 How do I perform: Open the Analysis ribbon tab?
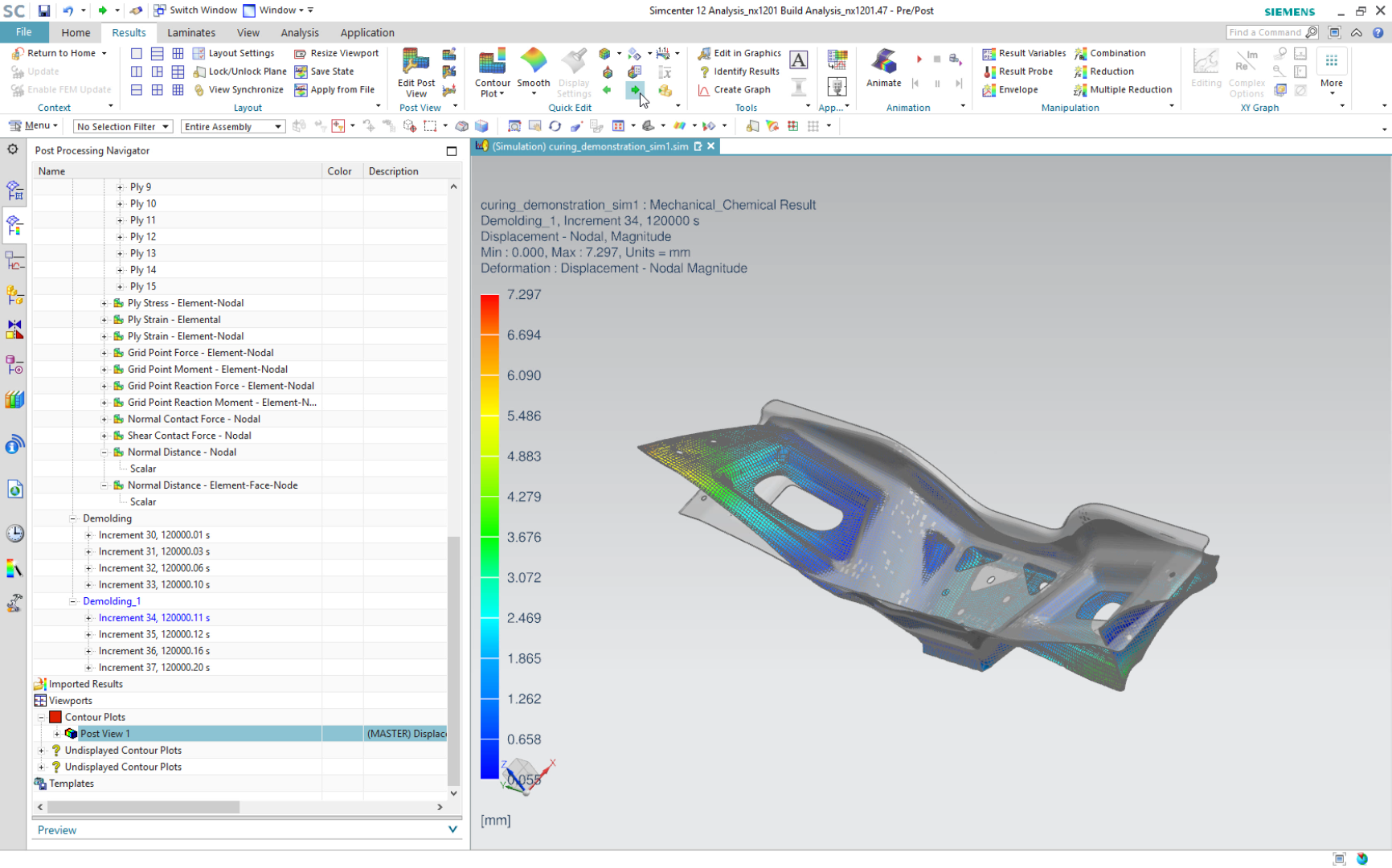click(300, 33)
